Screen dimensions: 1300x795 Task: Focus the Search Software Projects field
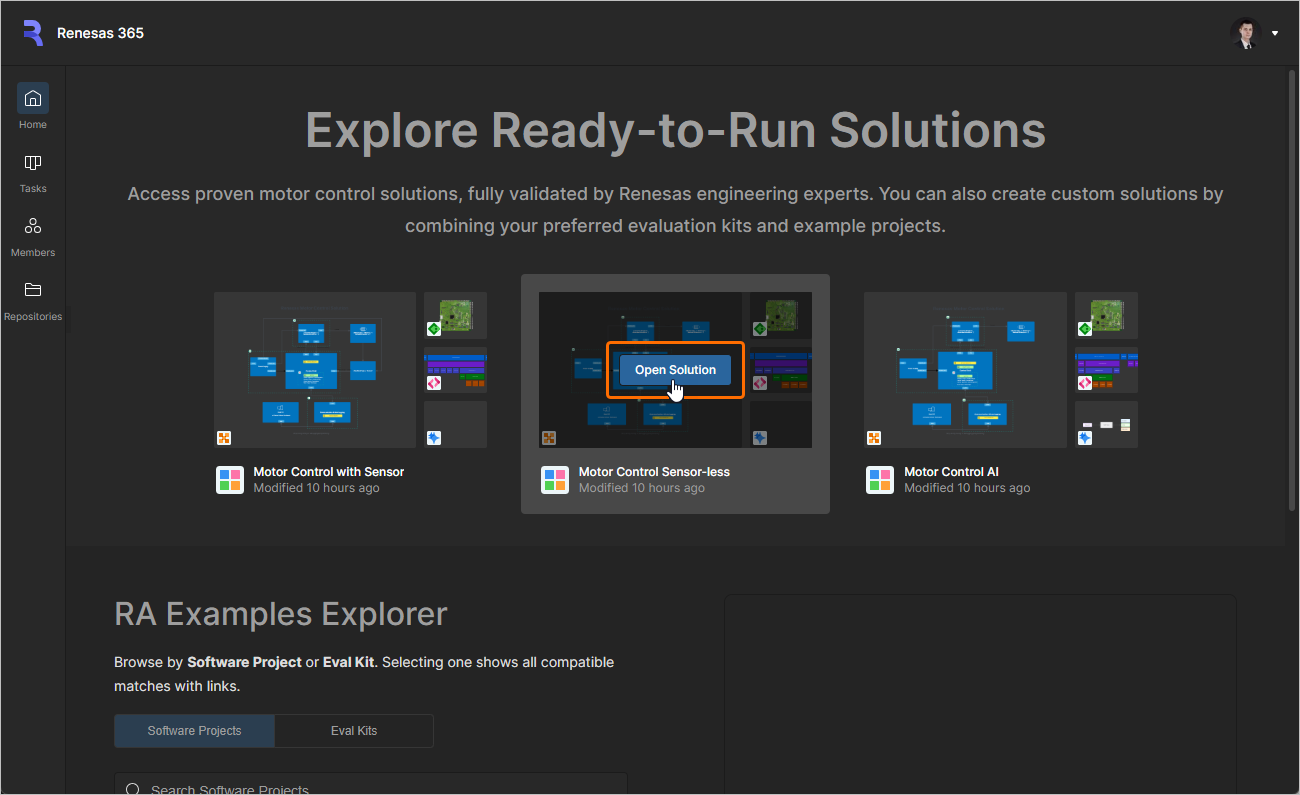click(x=370, y=784)
